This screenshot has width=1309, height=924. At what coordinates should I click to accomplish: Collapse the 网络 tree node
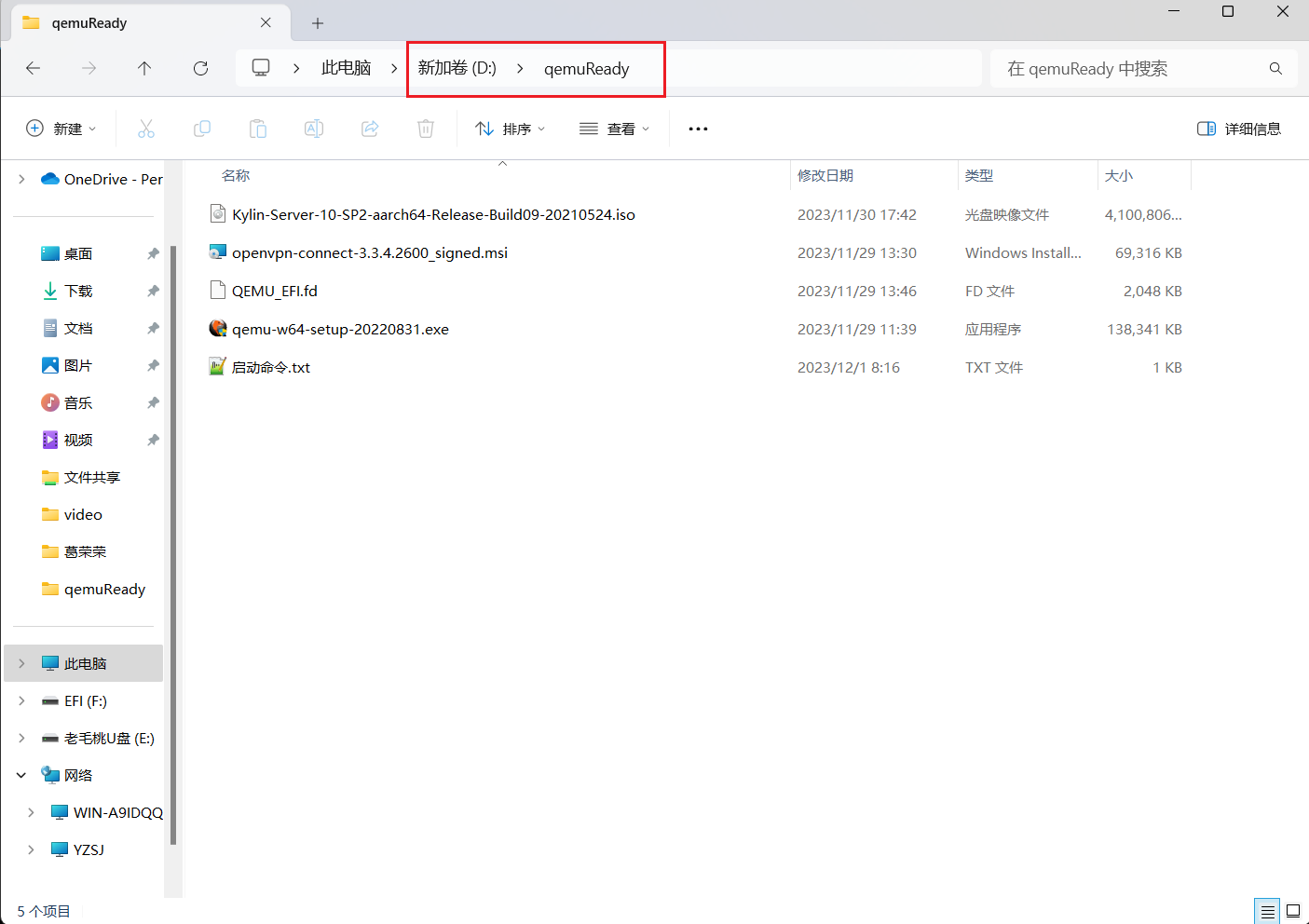pyautogui.click(x=21, y=775)
